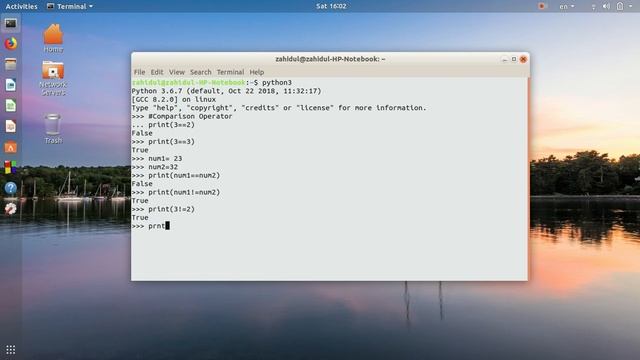Image resolution: width=640 pixels, height=360 pixels.
Task: Open the Help menu in terminal
Action: [257, 72]
